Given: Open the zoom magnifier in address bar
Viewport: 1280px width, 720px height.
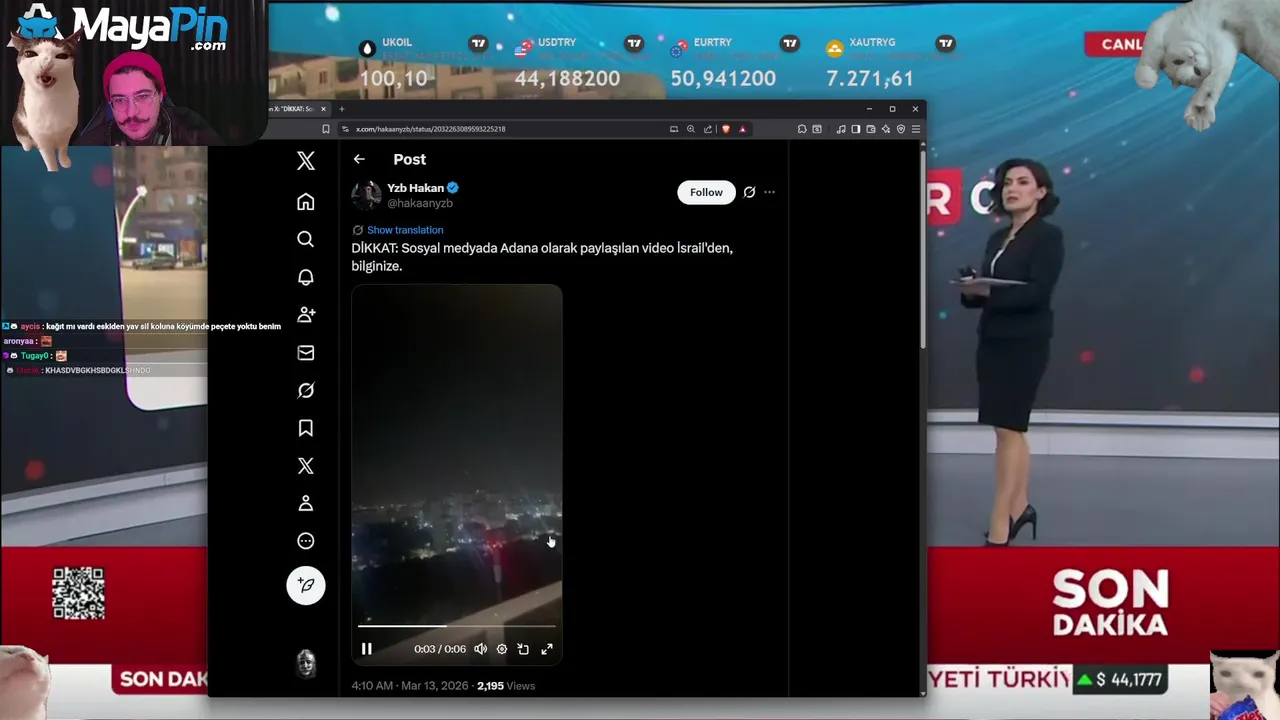Looking at the screenshot, I should point(690,129).
